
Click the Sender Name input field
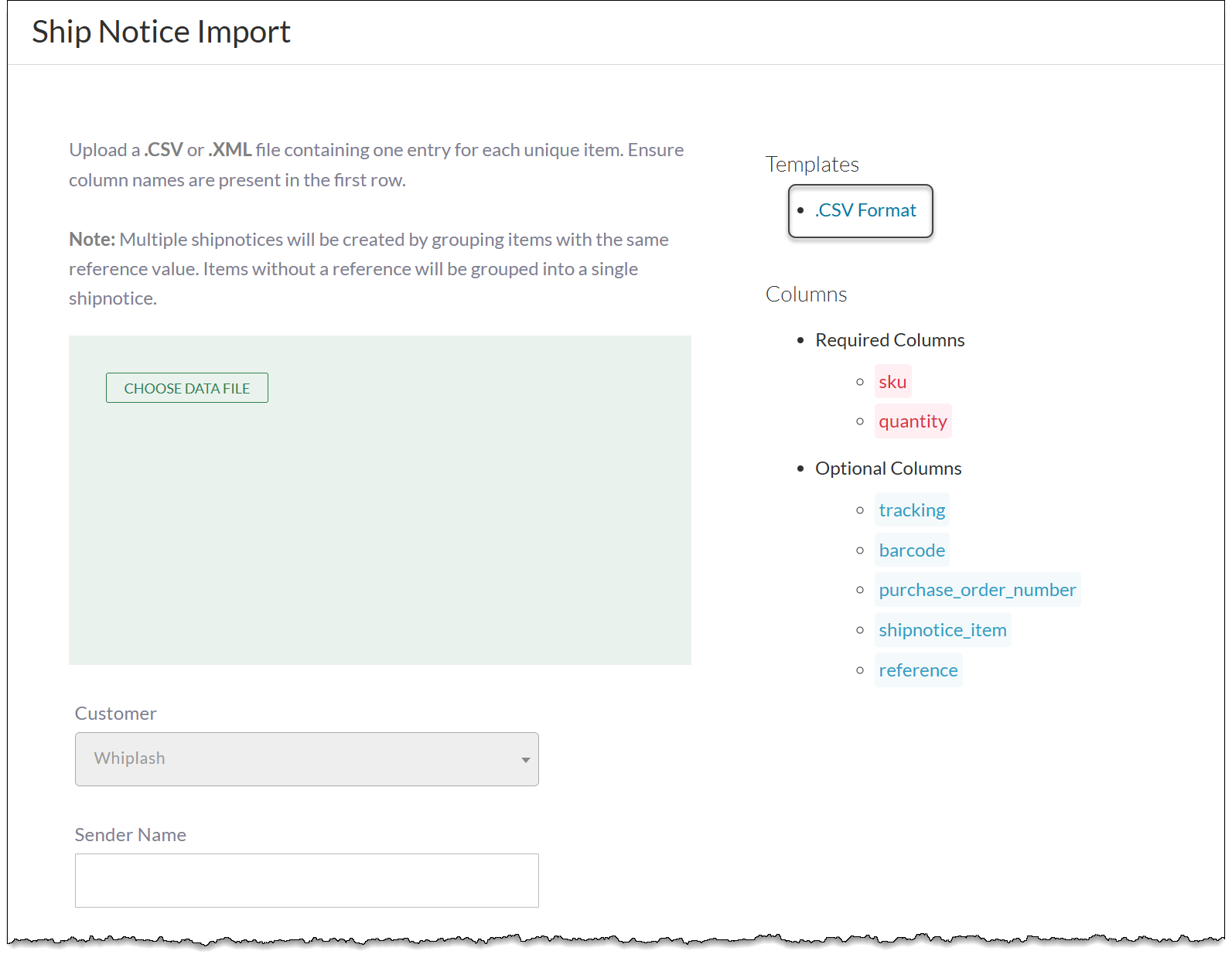pyautogui.click(x=307, y=881)
